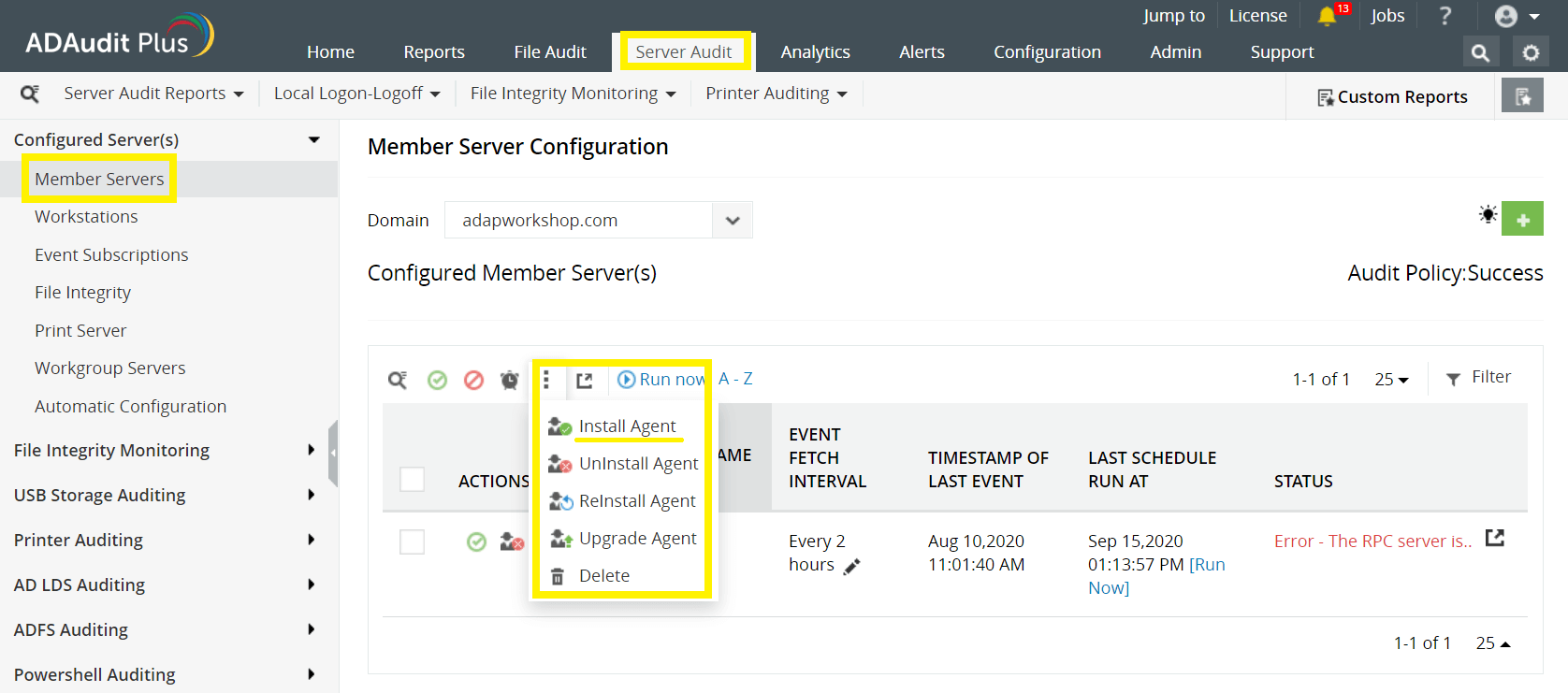Select Install Agent from the menu
Image resolution: width=1568 pixels, height=693 pixels.
coord(627,426)
